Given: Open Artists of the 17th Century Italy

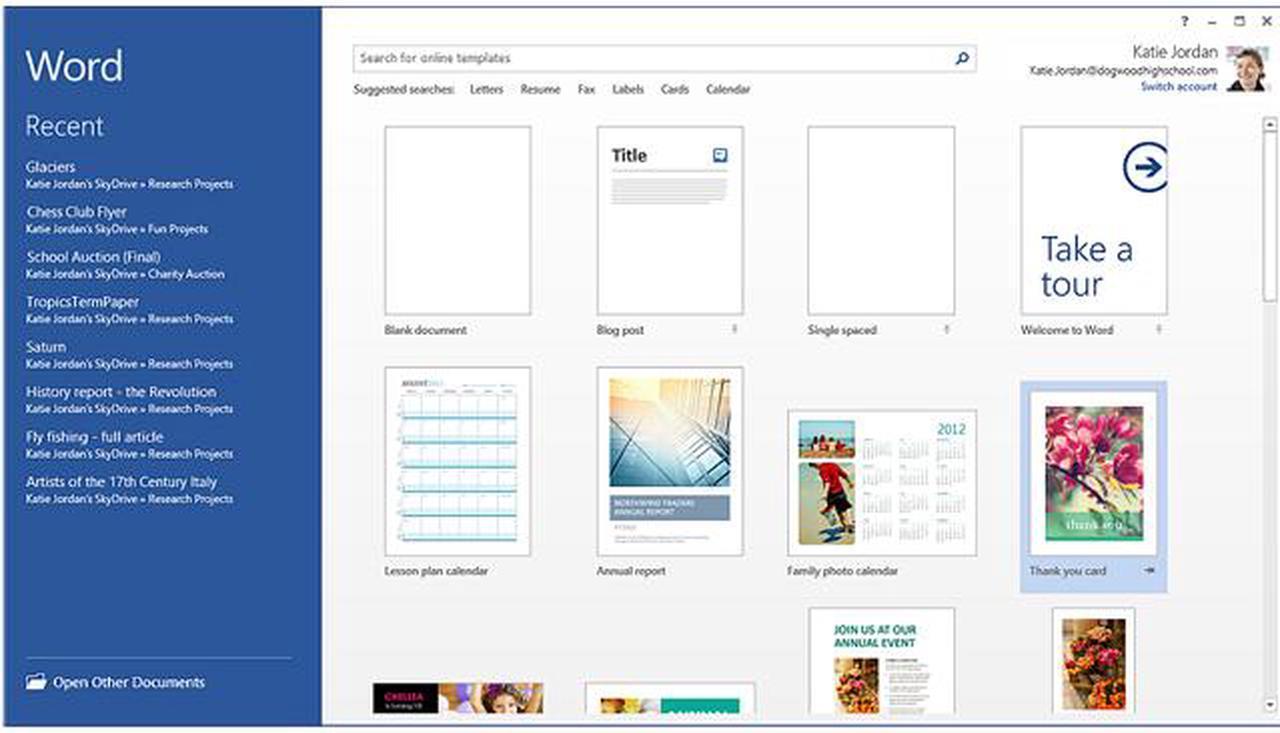Looking at the screenshot, I should [129, 489].
